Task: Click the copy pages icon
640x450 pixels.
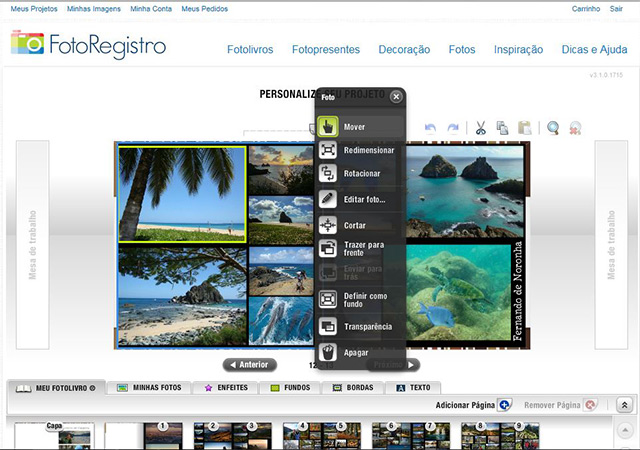Action: click(x=502, y=128)
